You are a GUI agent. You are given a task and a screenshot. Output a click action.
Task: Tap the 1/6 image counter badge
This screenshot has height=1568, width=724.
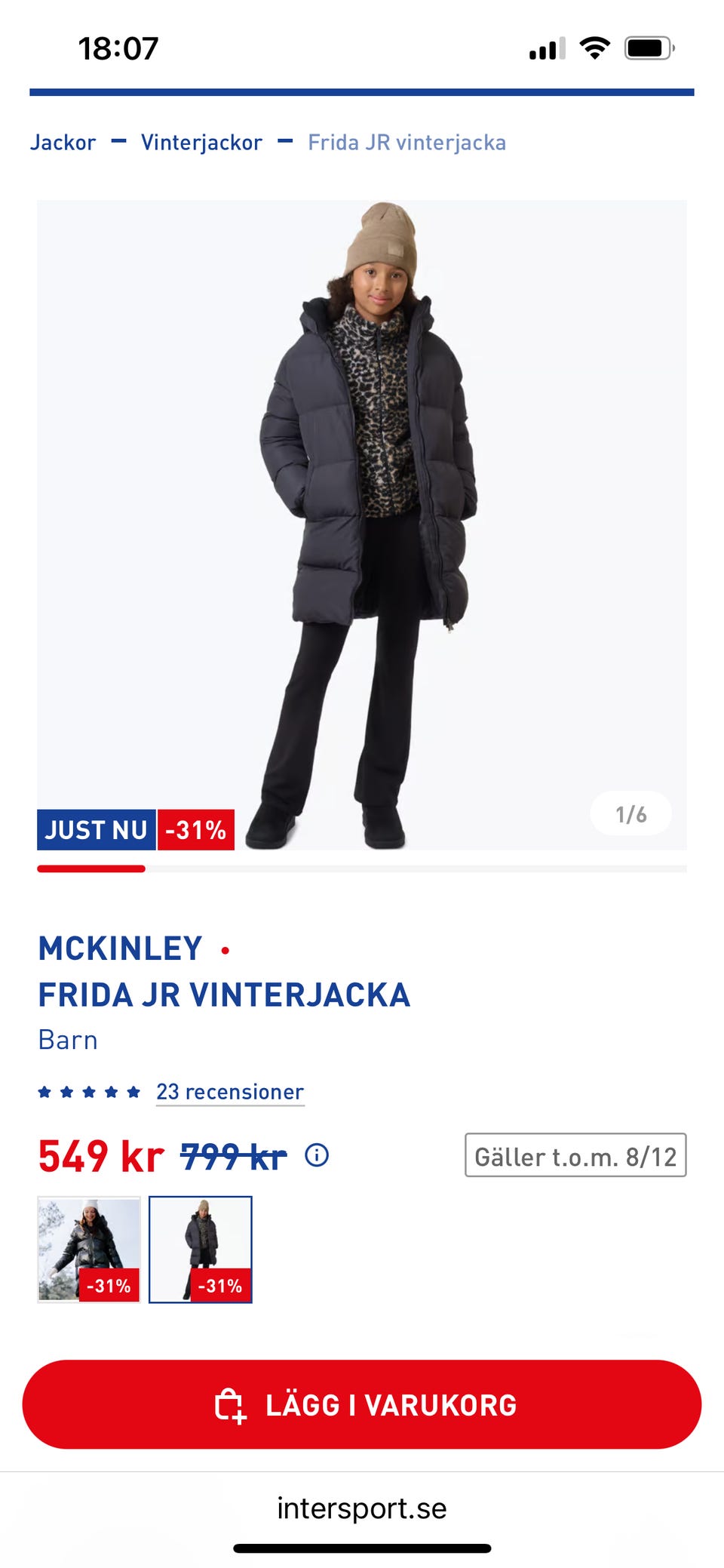click(630, 813)
